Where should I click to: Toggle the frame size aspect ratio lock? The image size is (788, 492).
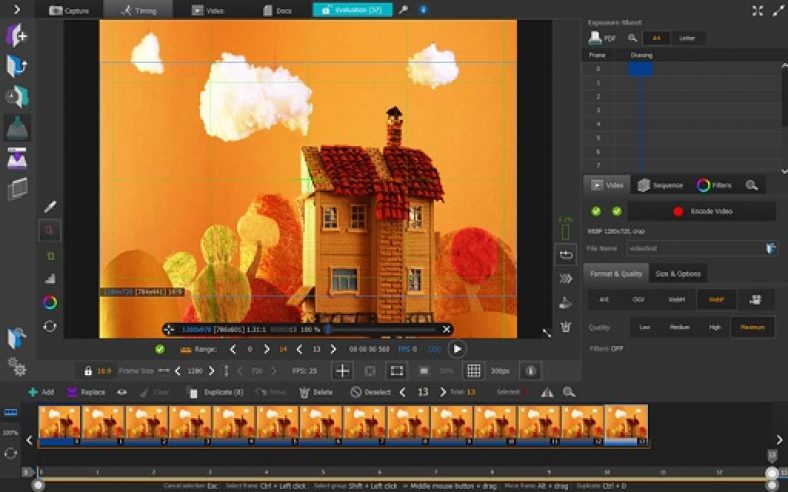(88, 371)
